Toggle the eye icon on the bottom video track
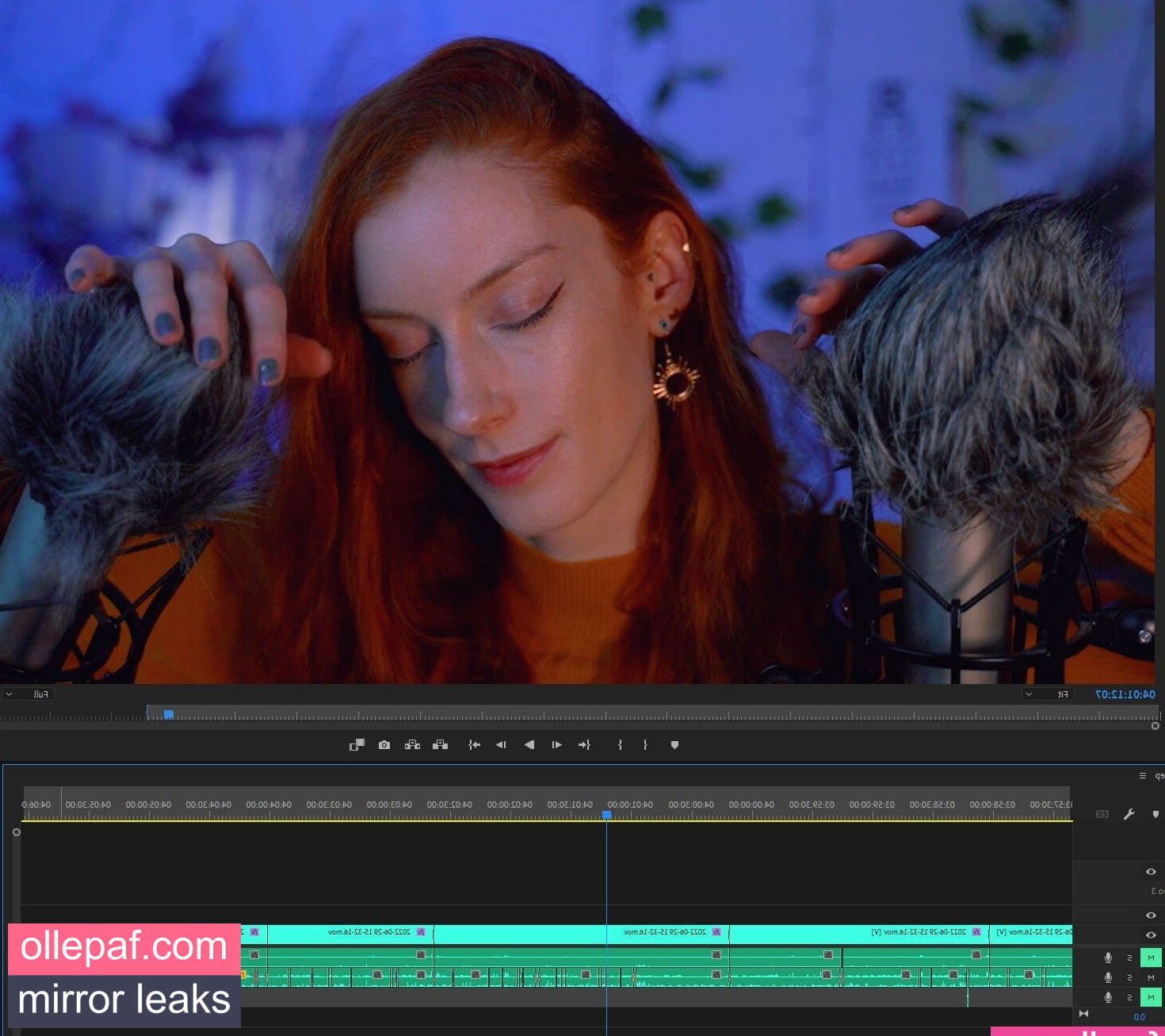1165x1036 pixels. coord(1151,935)
